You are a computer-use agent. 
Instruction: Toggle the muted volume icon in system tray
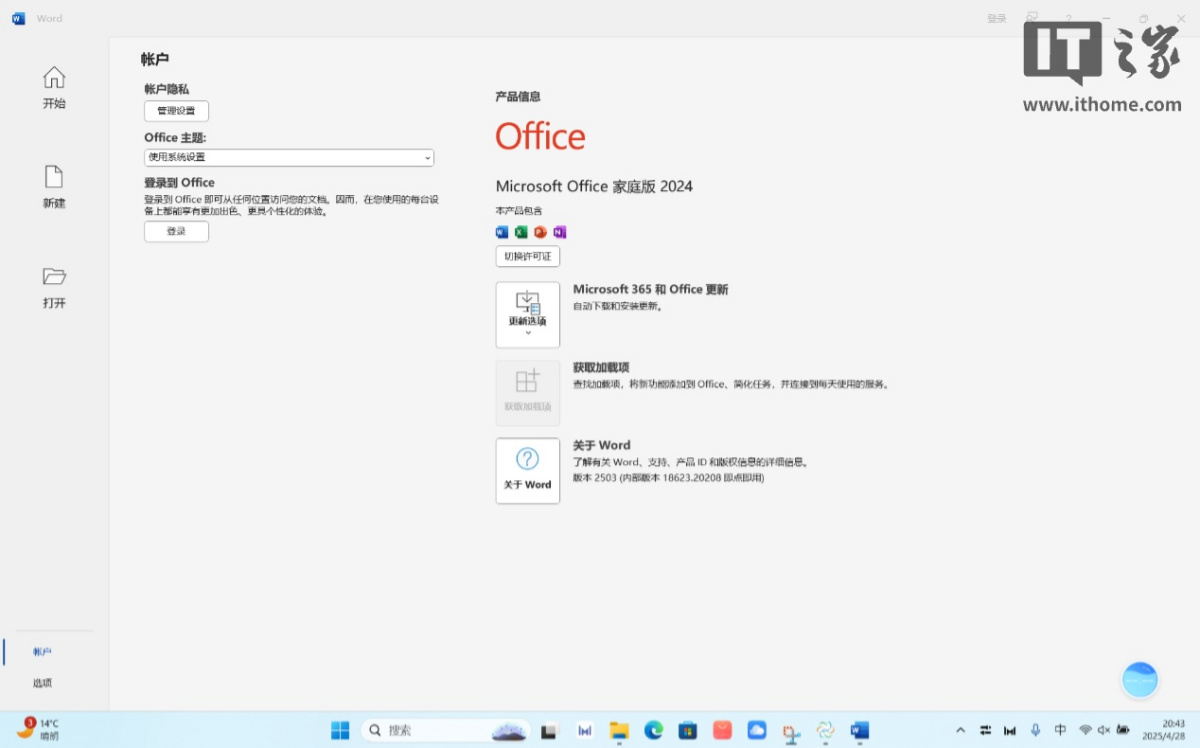click(x=1104, y=731)
